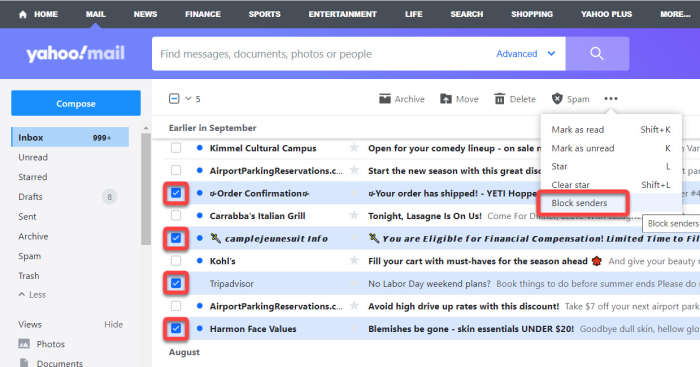Click the Archive box icon in toolbar

385,99
